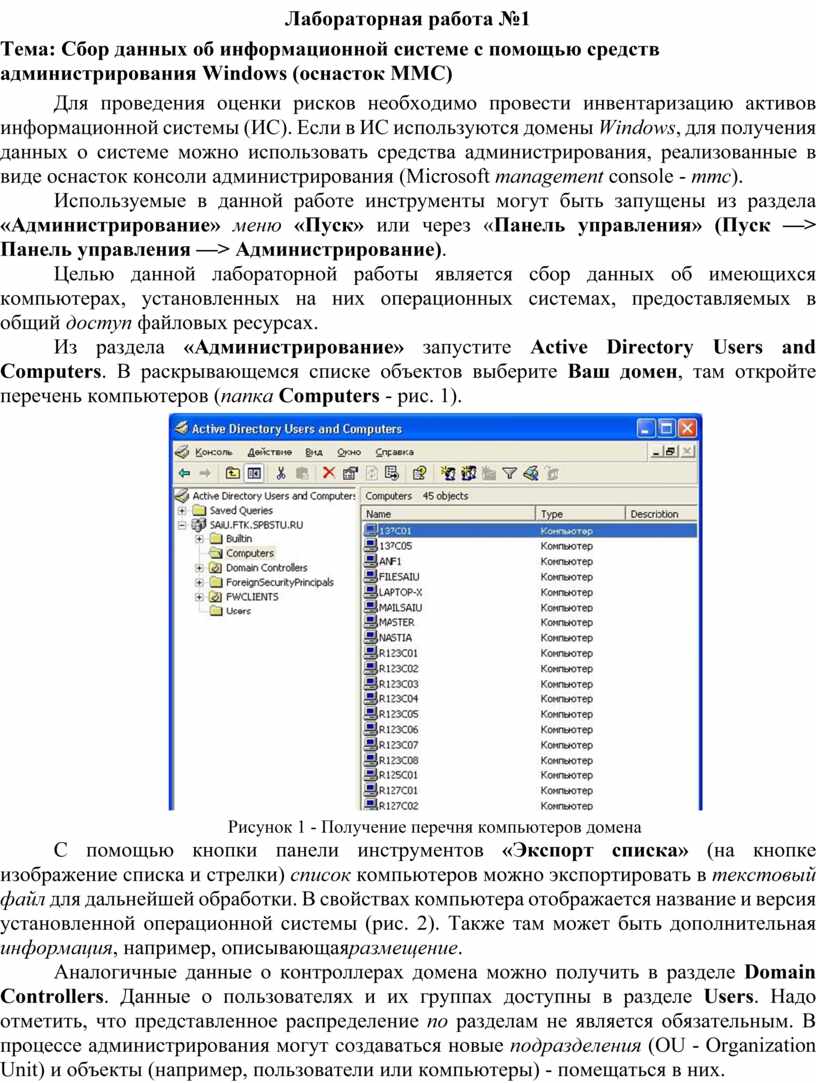Click the red Delete X icon
Image resolution: width=816 pixels, height=1083 pixels.
pos(329,473)
